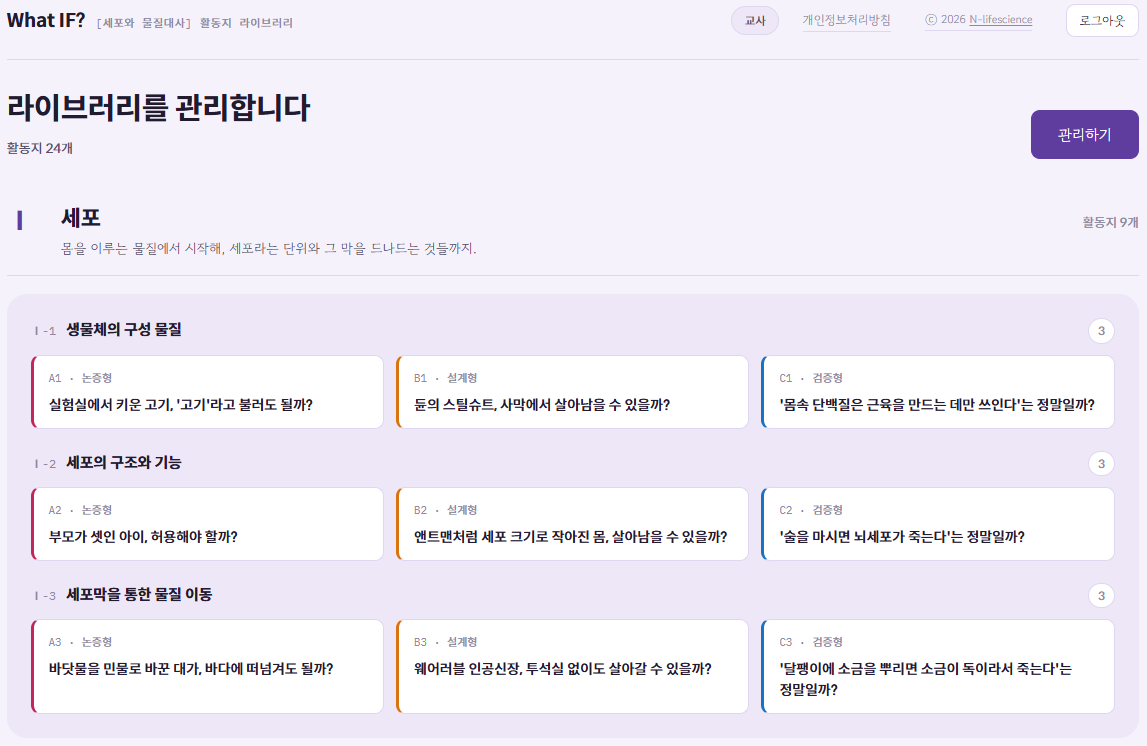Click the 세포의 구조와 기능 section title
This screenshot has width=1147, height=746.
(124, 463)
